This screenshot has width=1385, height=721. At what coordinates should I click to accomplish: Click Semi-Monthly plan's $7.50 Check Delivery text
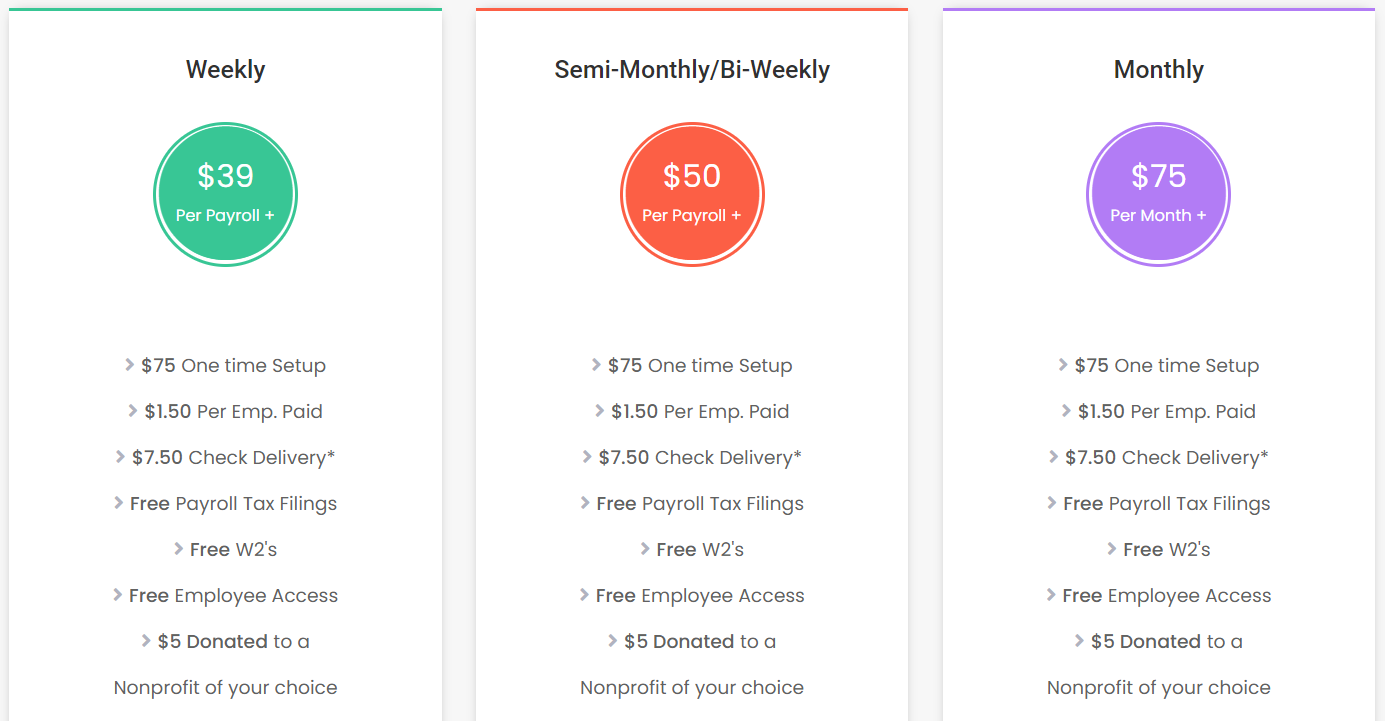(x=700, y=458)
